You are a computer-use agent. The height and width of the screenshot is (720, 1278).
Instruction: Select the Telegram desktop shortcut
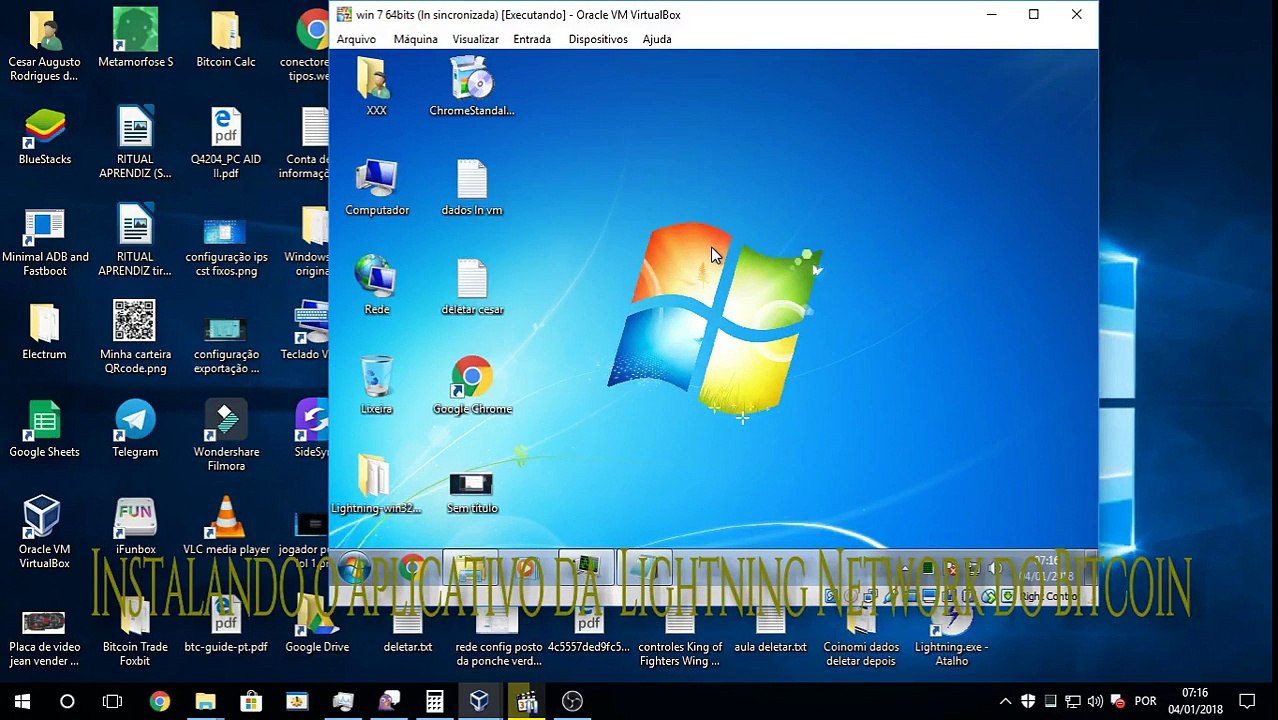pos(135,430)
